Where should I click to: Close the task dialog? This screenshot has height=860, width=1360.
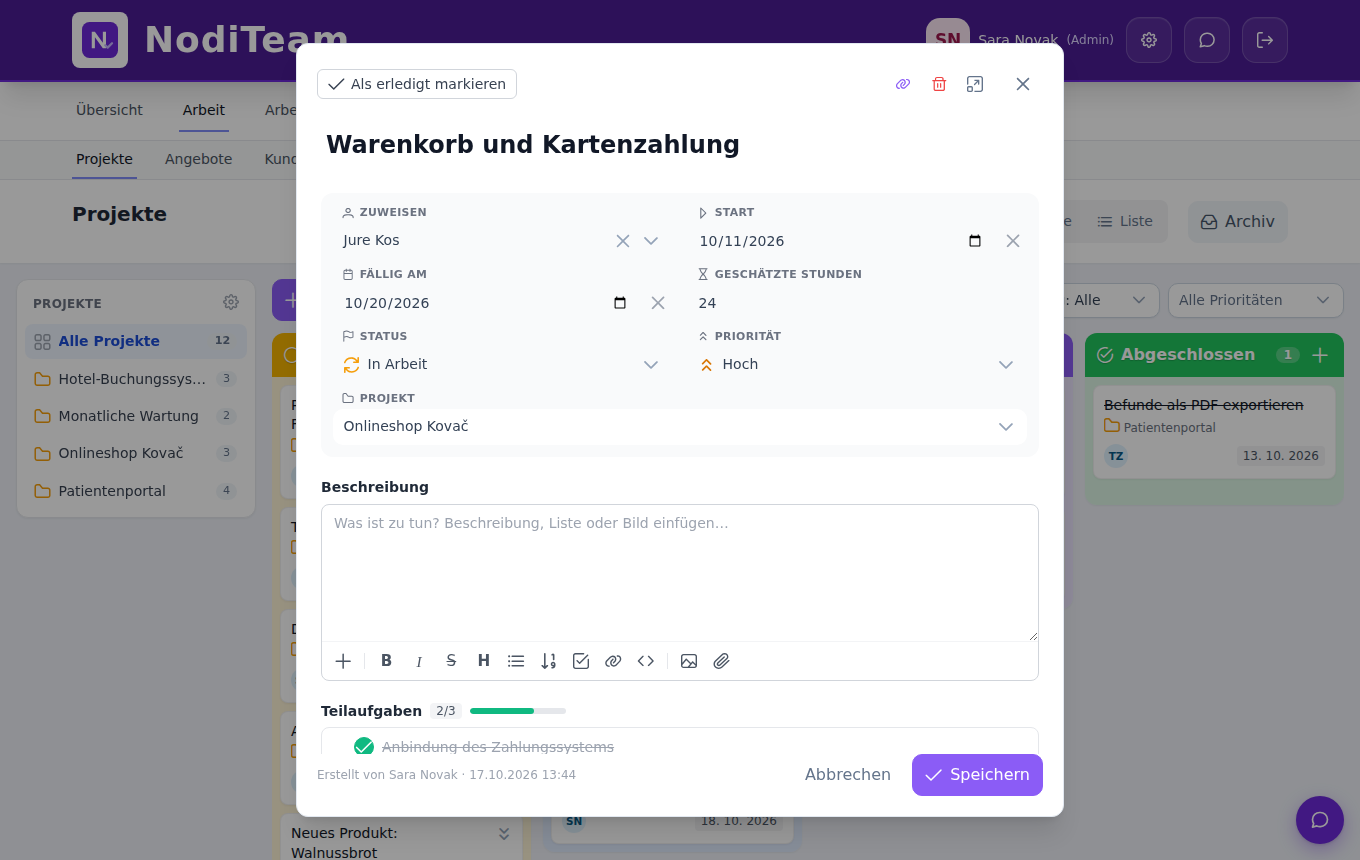[x=1023, y=84]
